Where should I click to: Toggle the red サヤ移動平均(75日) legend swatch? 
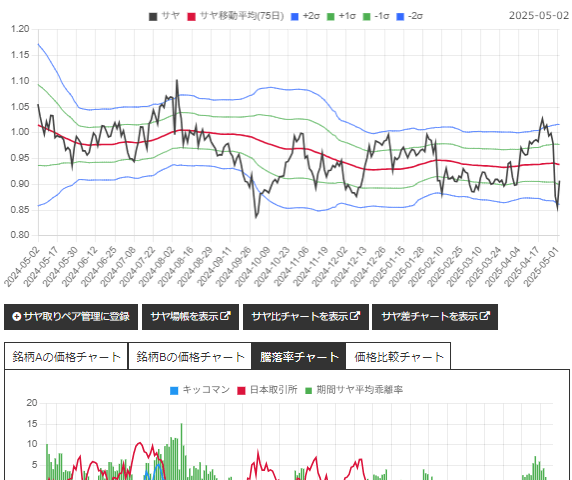(192, 16)
